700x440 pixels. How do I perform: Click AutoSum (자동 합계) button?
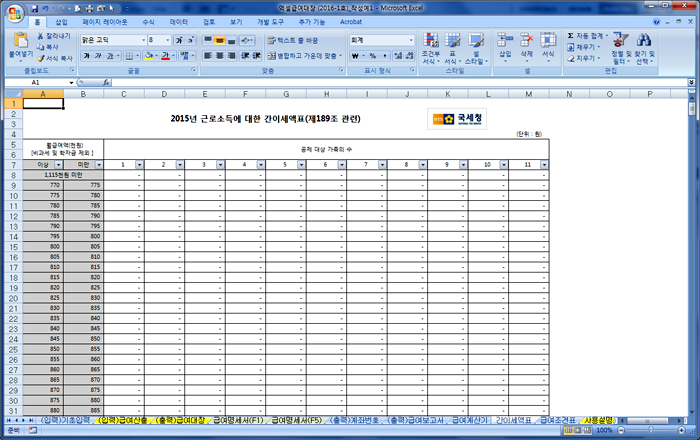click(588, 36)
